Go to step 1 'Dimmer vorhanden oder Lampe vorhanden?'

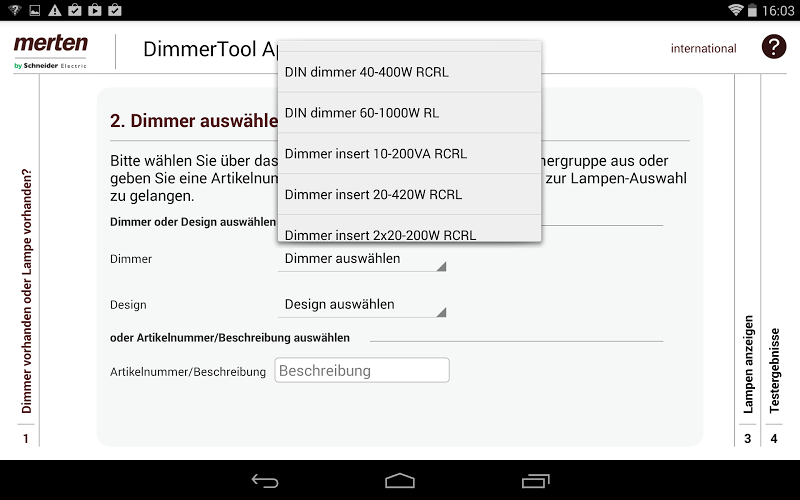tap(27, 306)
